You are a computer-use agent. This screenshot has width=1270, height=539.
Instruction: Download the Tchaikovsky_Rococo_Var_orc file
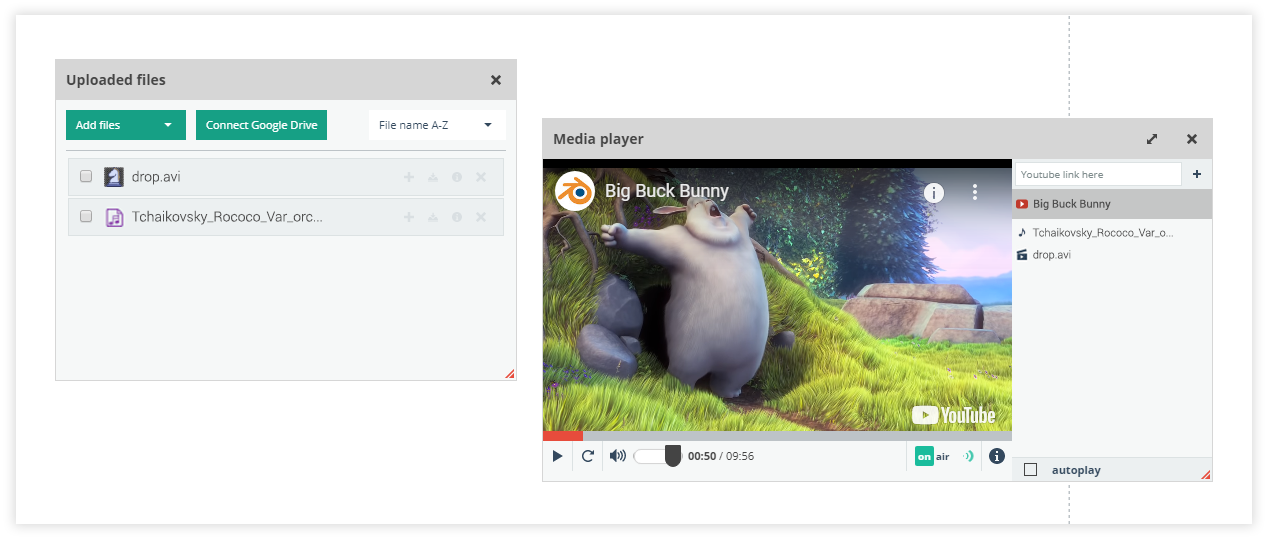click(433, 217)
